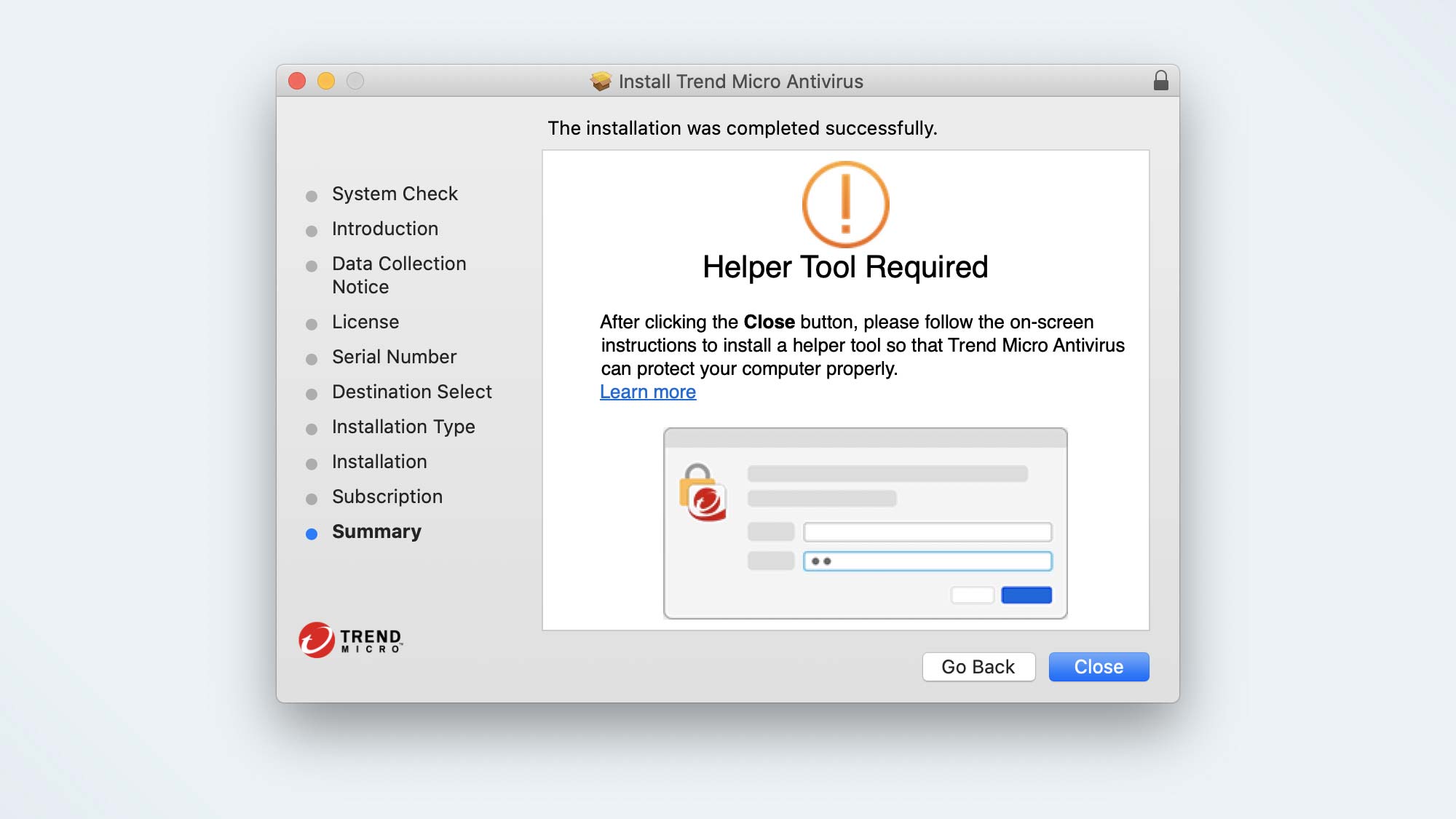Click the installation completed successfully message

[743, 128]
